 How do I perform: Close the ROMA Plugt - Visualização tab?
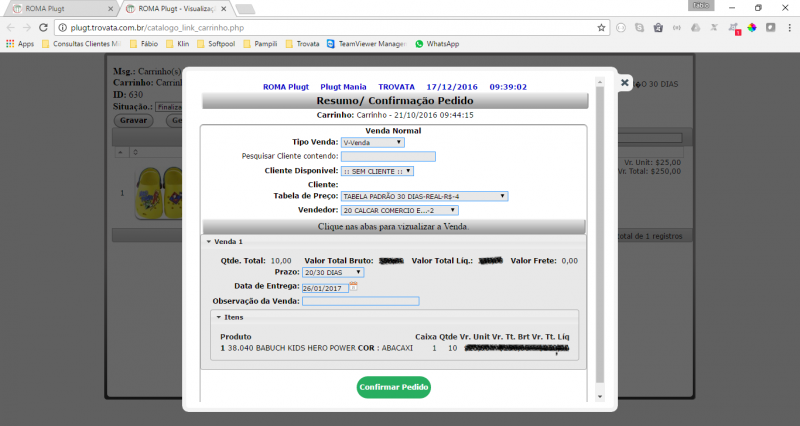pyautogui.click(x=223, y=9)
